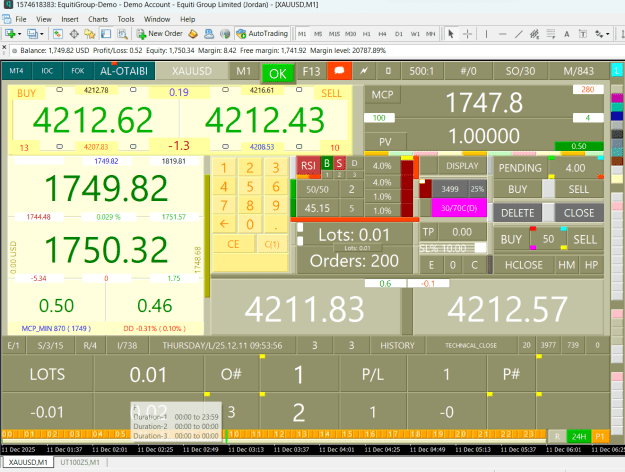625x472 pixels.
Task: Click the green OK button
Action: tap(278, 74)
